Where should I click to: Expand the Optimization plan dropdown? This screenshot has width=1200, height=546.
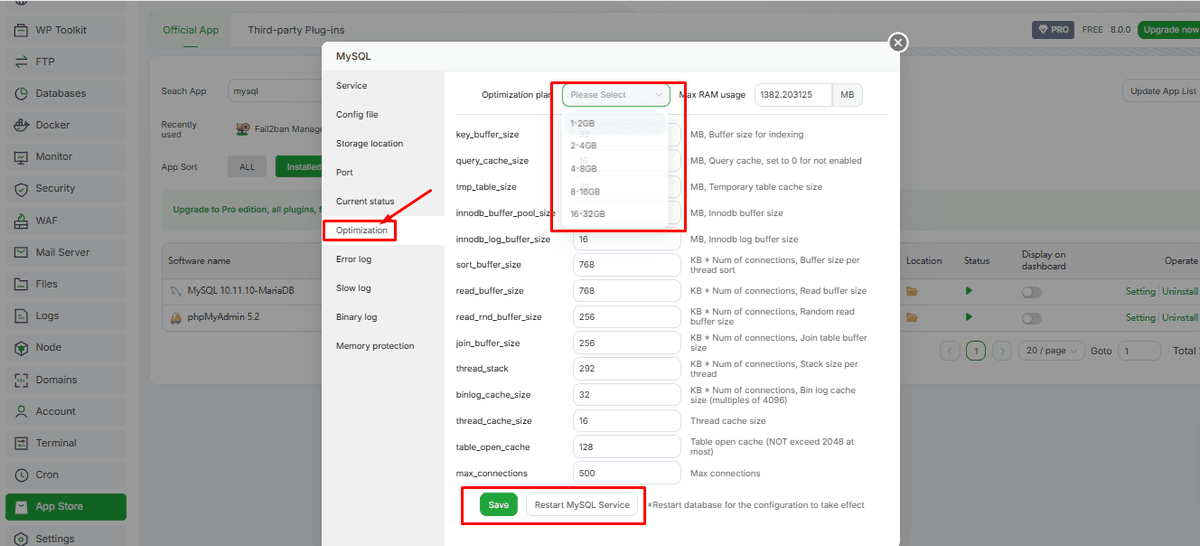[x=615, y=95]
